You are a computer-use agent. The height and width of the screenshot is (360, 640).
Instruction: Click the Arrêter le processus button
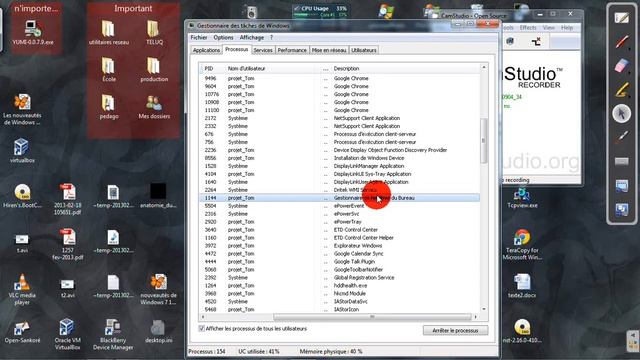(455, 330)
